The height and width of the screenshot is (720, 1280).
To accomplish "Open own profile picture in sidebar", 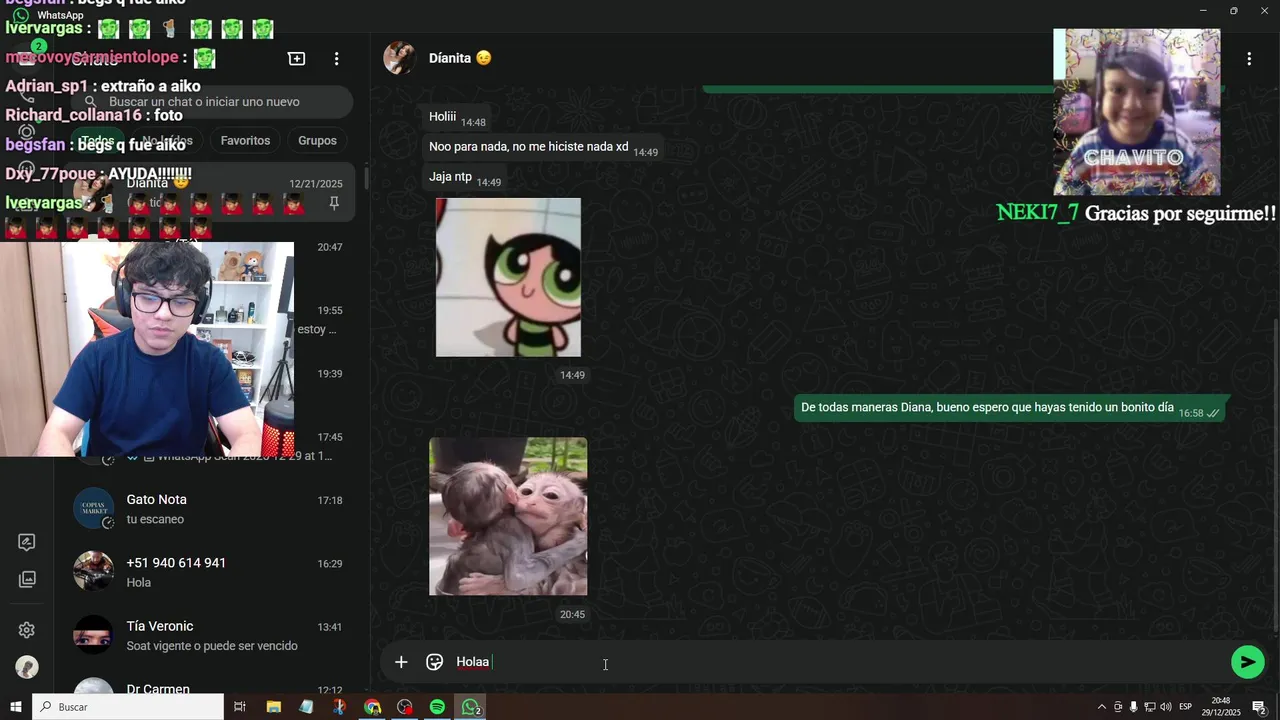I will (x=27, y=667).
